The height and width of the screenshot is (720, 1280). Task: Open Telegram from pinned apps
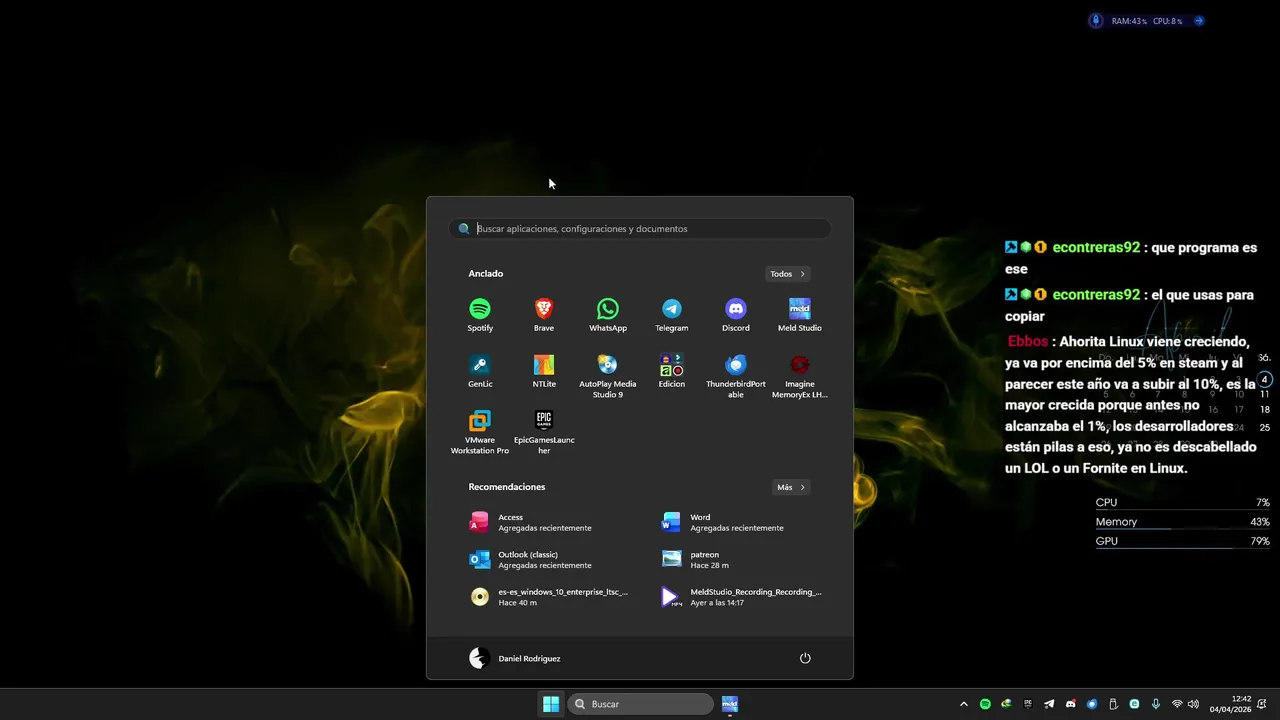(672, 315)
